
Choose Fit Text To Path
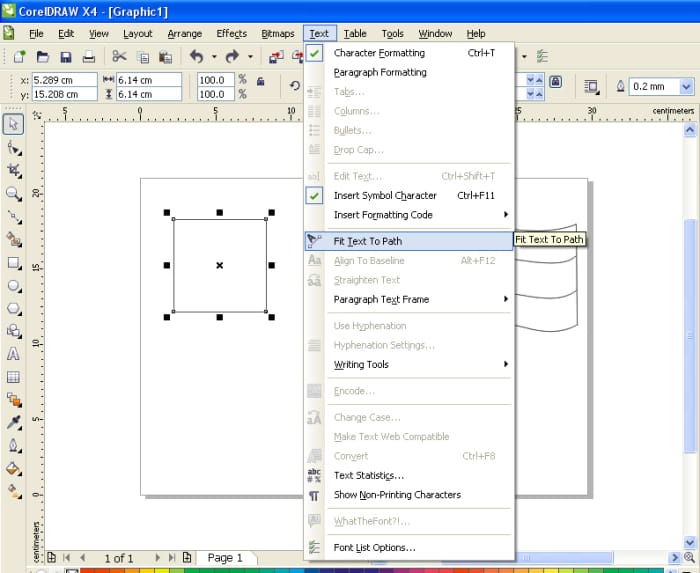[x=368, y=241]
